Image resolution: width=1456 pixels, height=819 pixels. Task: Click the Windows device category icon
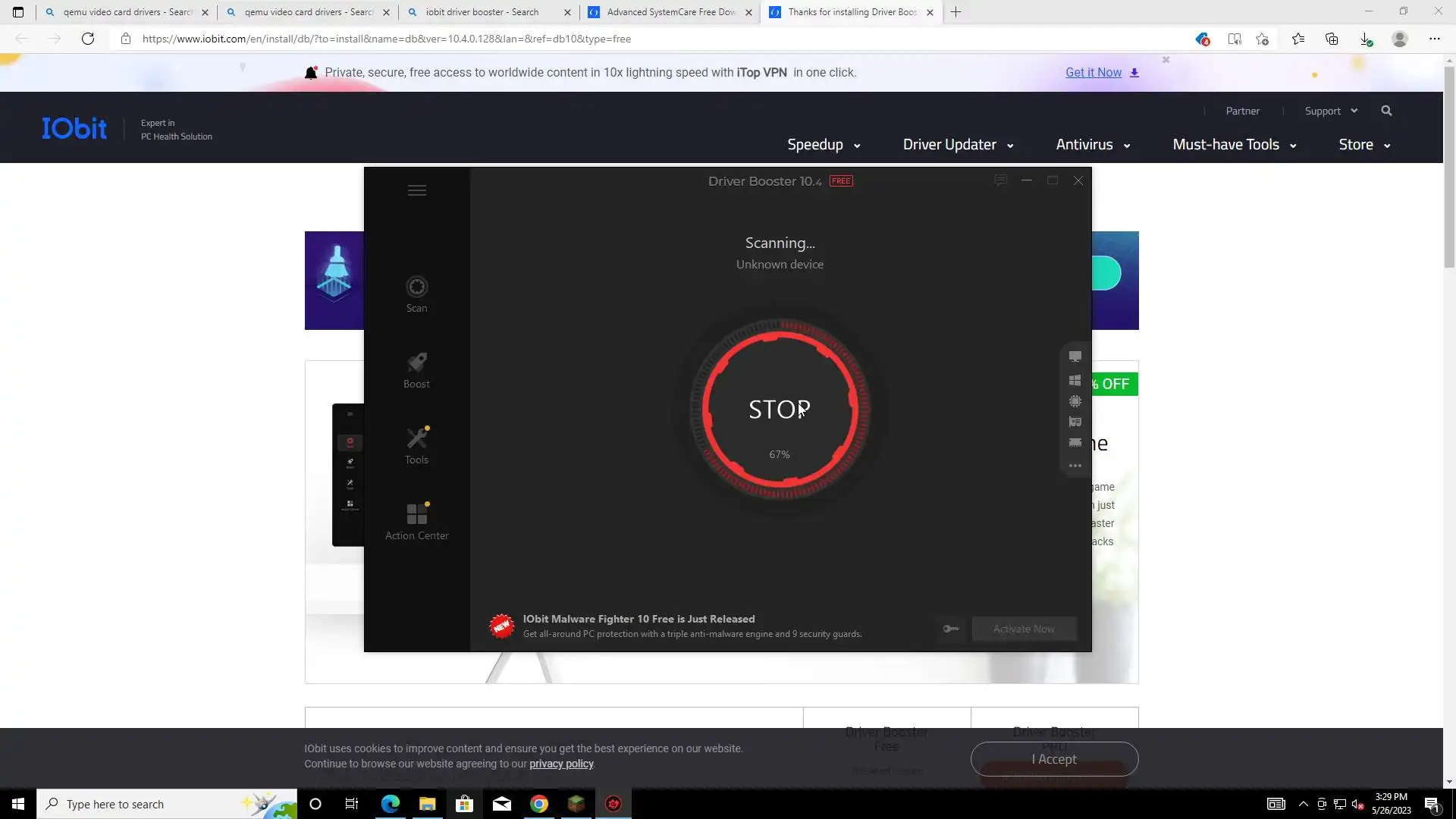pyautogui.click(x=1075, y=380)
